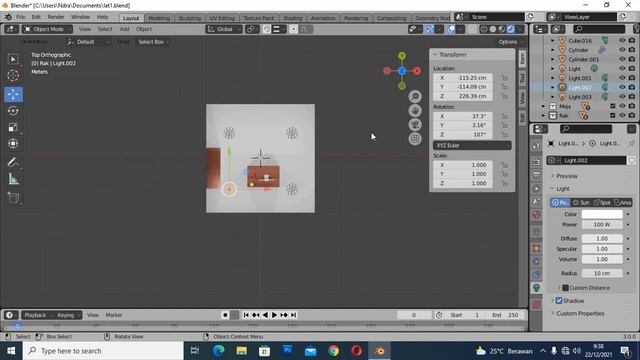Click the light Color swatch

(602, 214)
